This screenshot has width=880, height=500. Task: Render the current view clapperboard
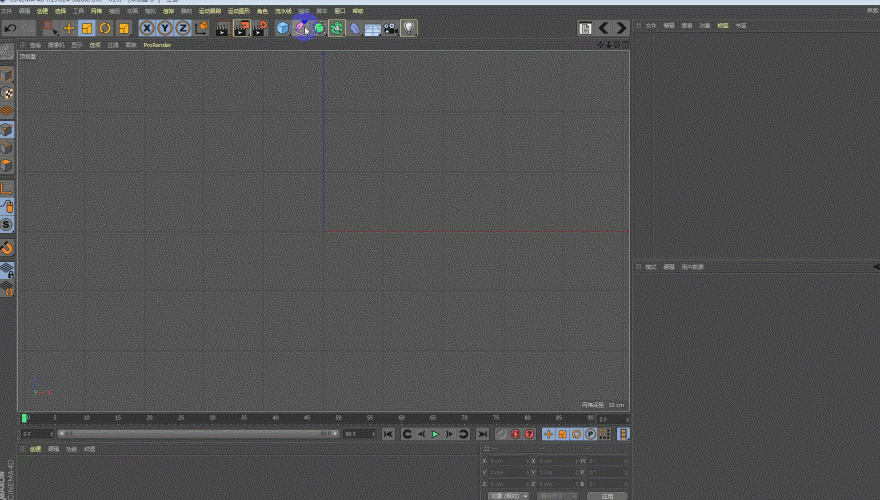coord(223,28)
